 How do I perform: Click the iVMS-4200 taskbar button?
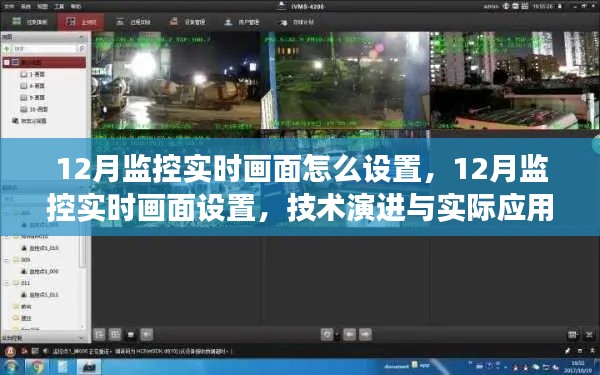pyautogui.click(x=89, y=367)
